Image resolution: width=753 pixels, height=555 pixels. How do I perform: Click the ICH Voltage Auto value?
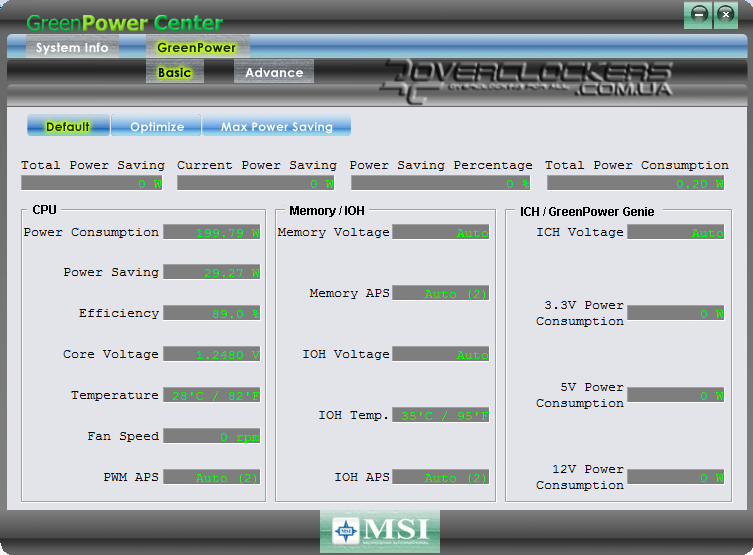[676, 232]
